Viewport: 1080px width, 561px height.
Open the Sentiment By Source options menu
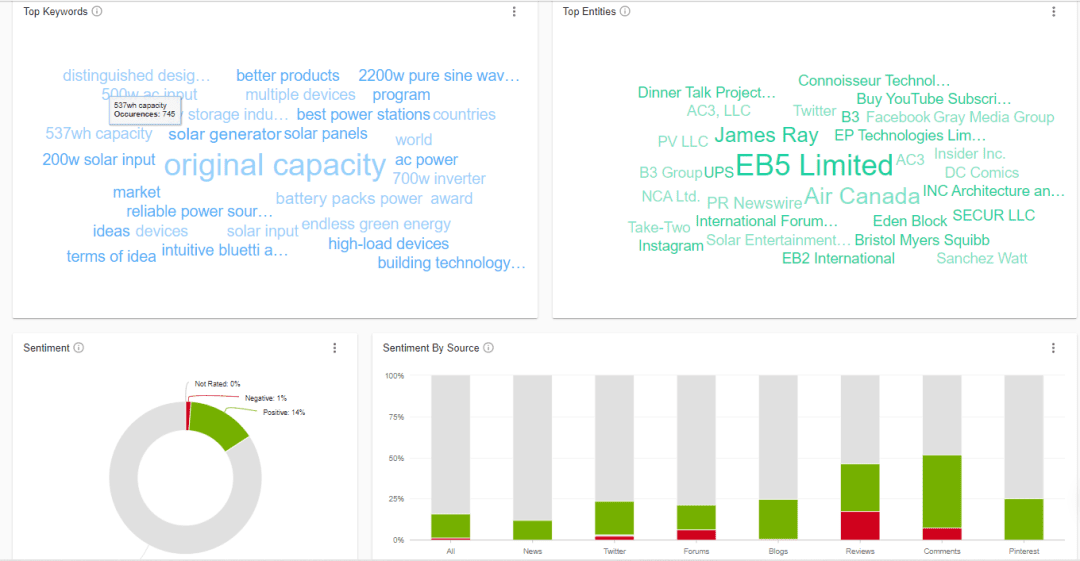pos(1053,348)
